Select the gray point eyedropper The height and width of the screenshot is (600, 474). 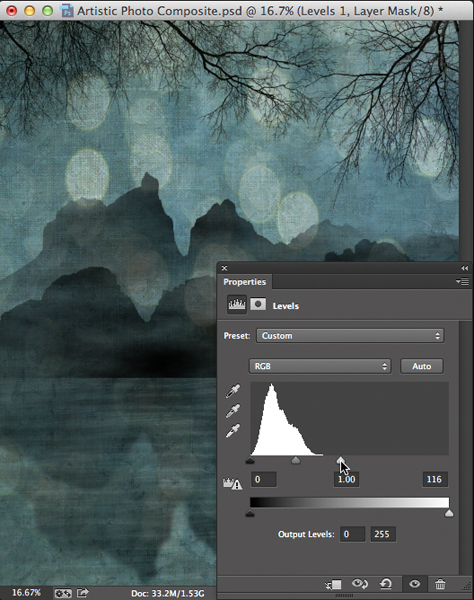point(233,411)
